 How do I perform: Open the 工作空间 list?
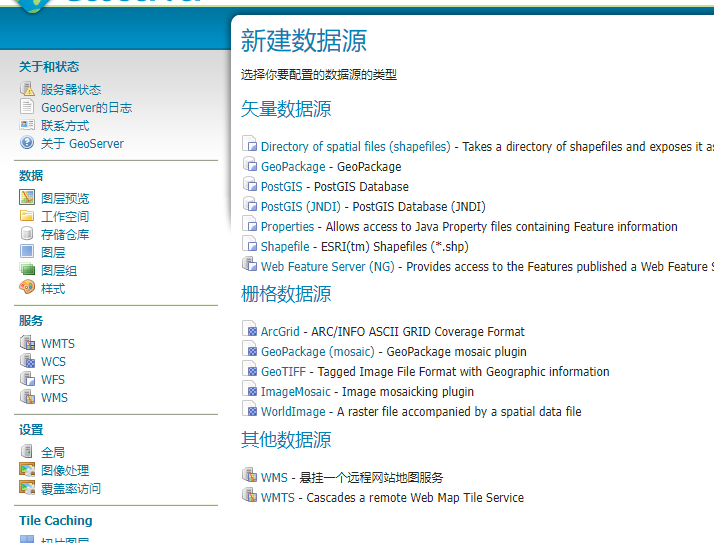pyautogui.click(x=65, y=216)
